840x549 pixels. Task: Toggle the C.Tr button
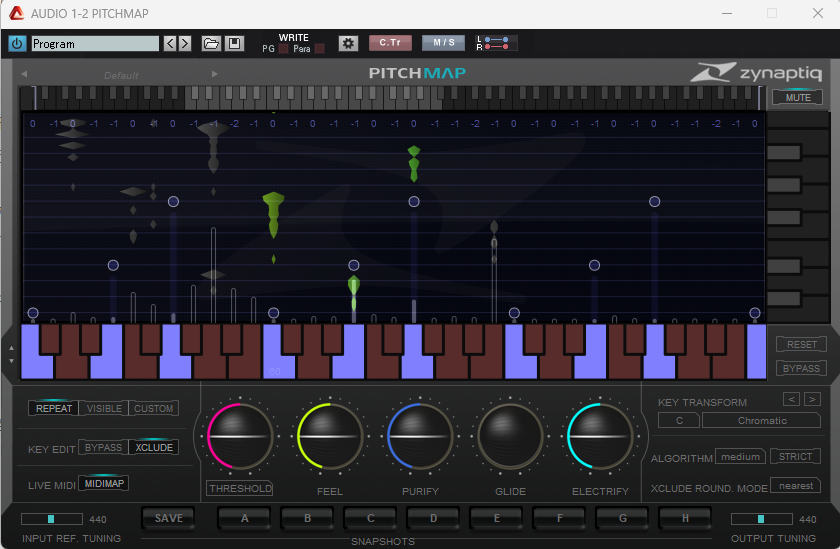390,43
